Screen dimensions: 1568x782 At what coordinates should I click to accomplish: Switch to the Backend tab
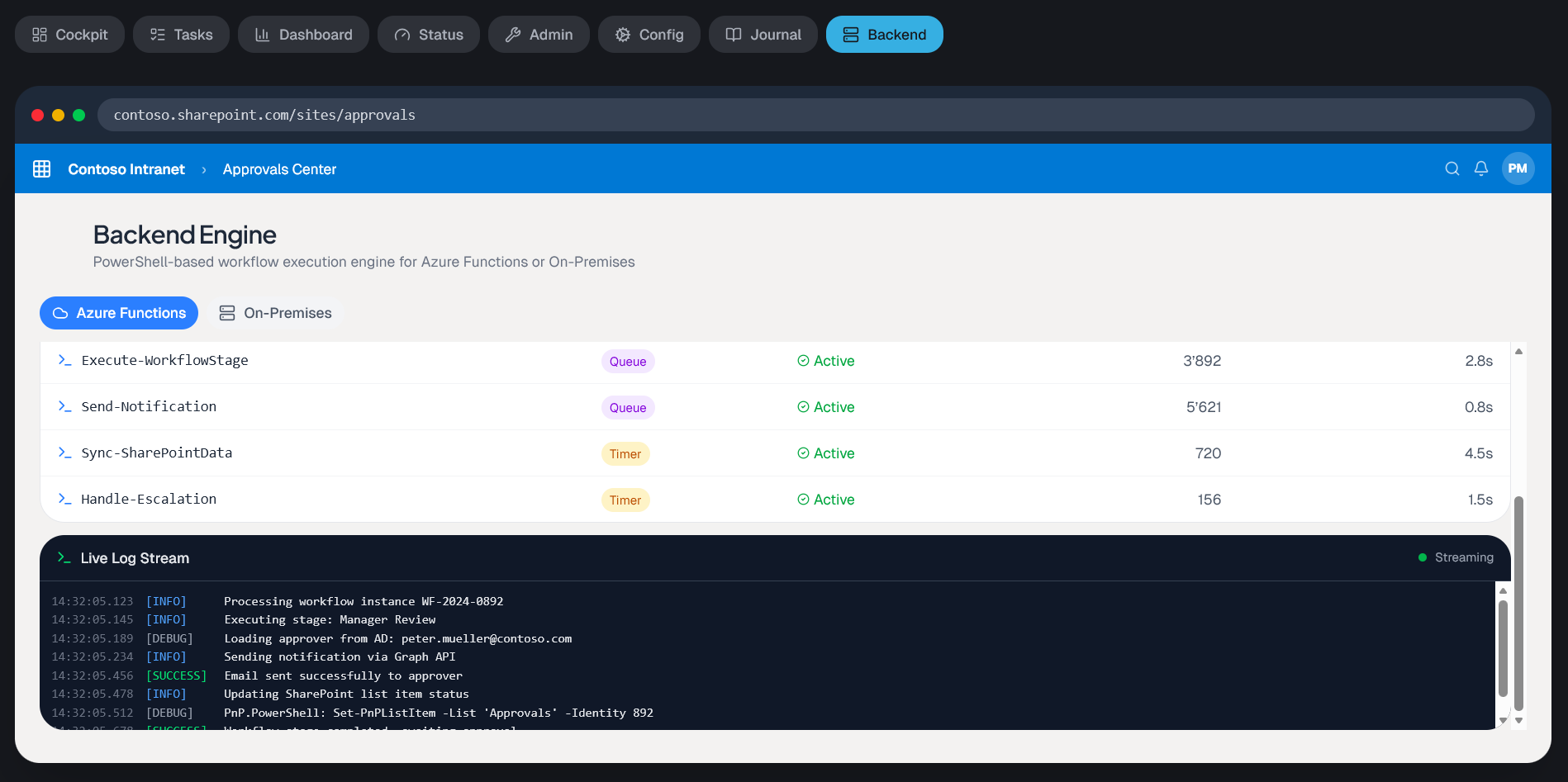coord(884,34)
